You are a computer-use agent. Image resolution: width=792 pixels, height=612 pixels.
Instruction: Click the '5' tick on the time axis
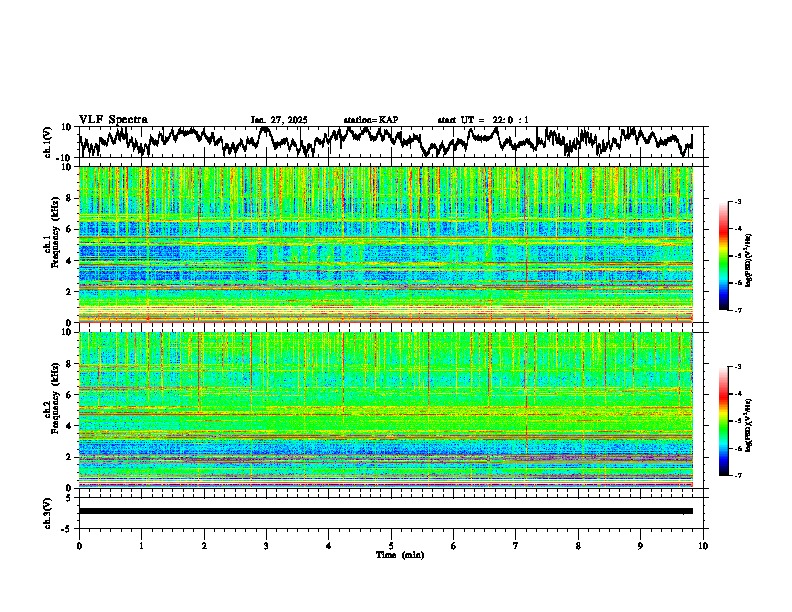tap(391, 546)
